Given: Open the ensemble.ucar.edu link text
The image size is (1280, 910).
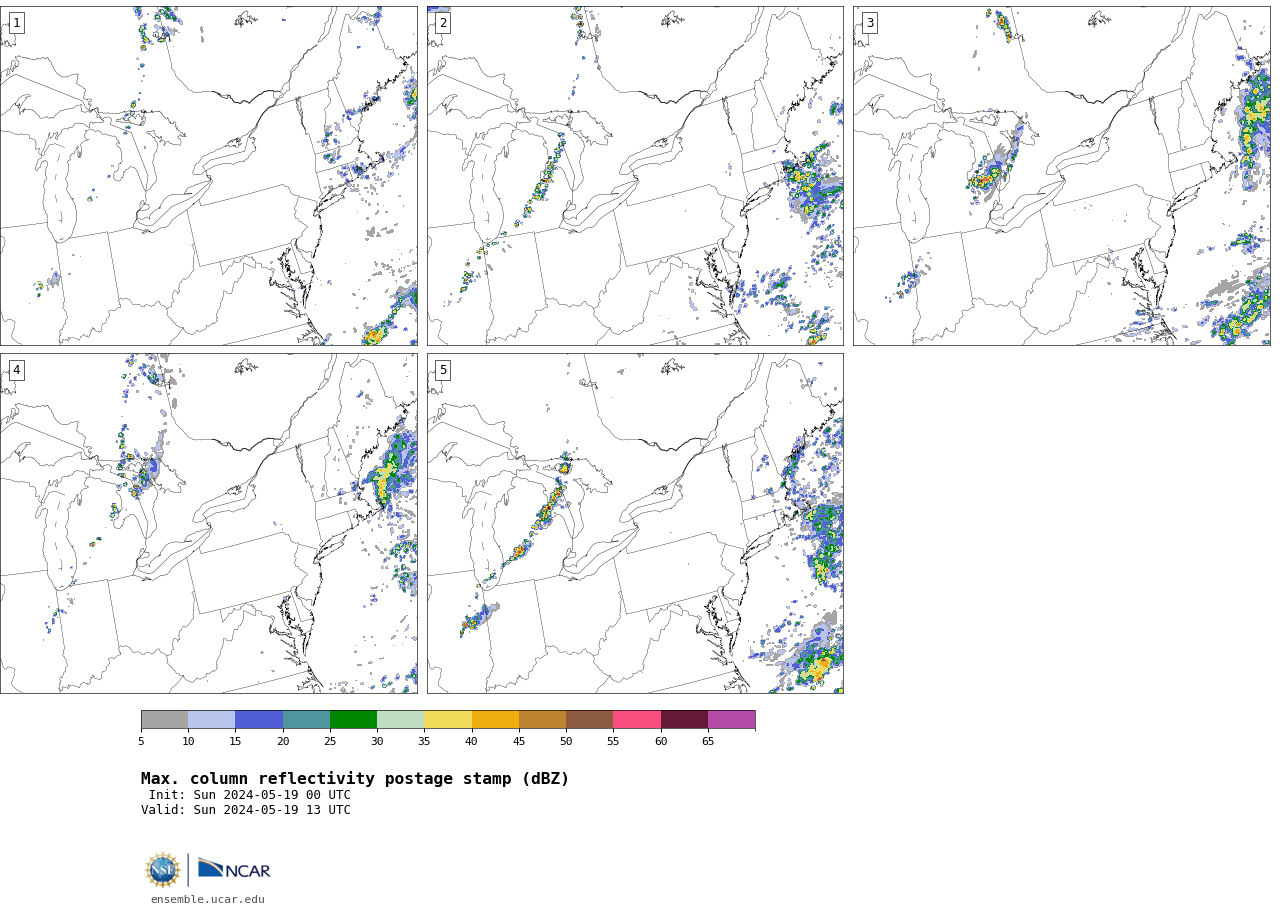Looking at the screenshot, I should (x=208, y=899).
